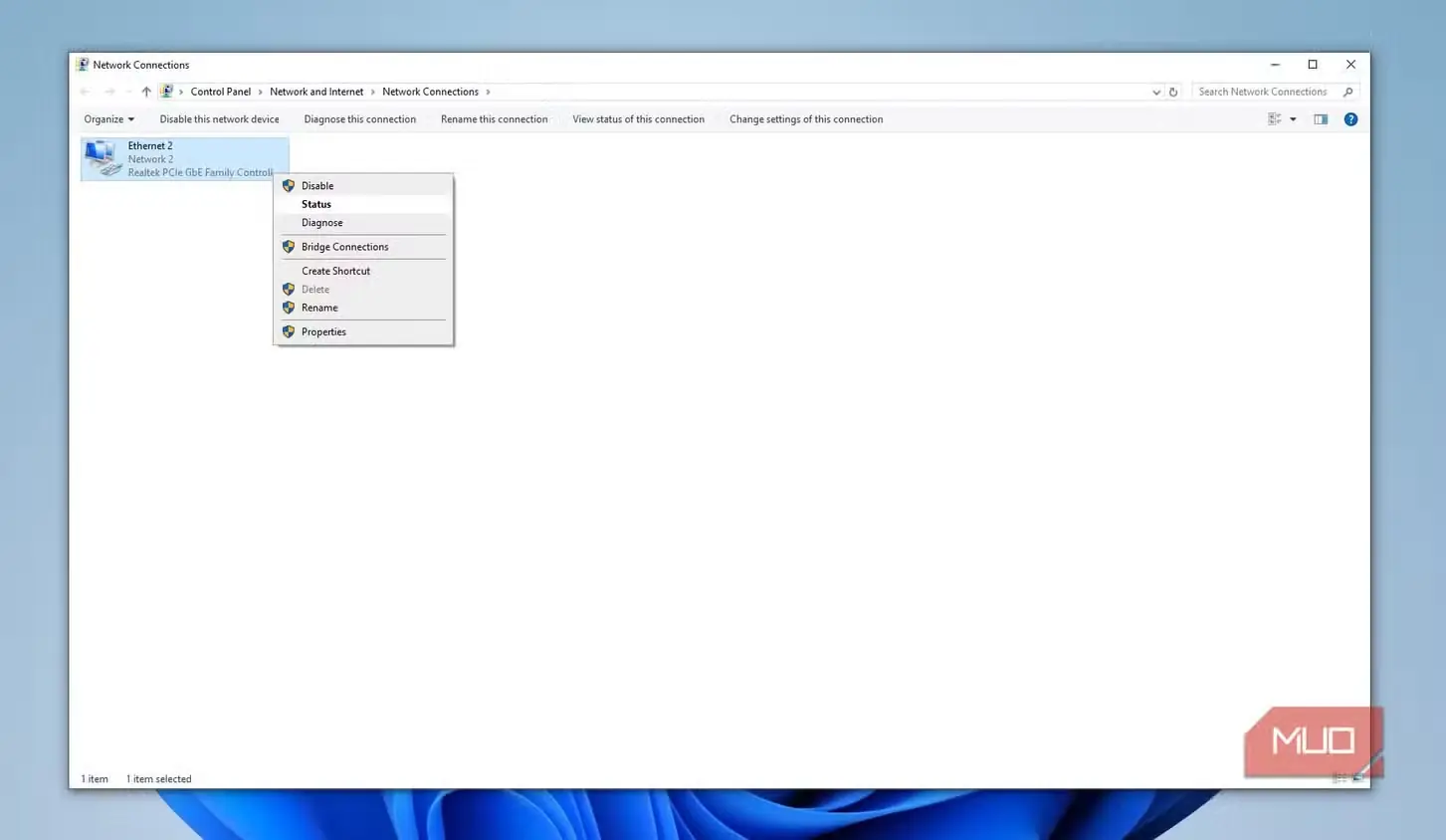The width and height of the screenshot is (1446, 840).
Task: Click the shield icon beside Bridge Connections
Action: (x=289, y=247)
